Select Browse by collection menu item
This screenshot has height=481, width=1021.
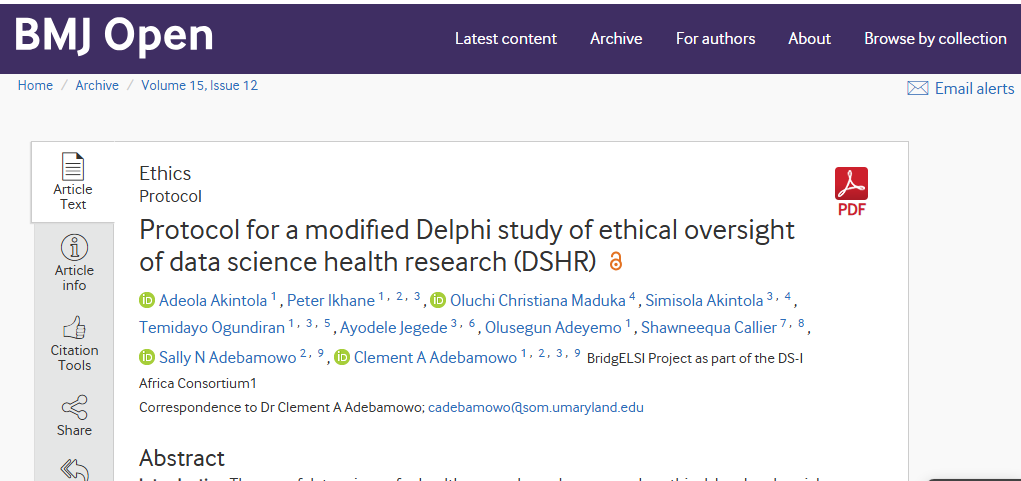point(935,39)
